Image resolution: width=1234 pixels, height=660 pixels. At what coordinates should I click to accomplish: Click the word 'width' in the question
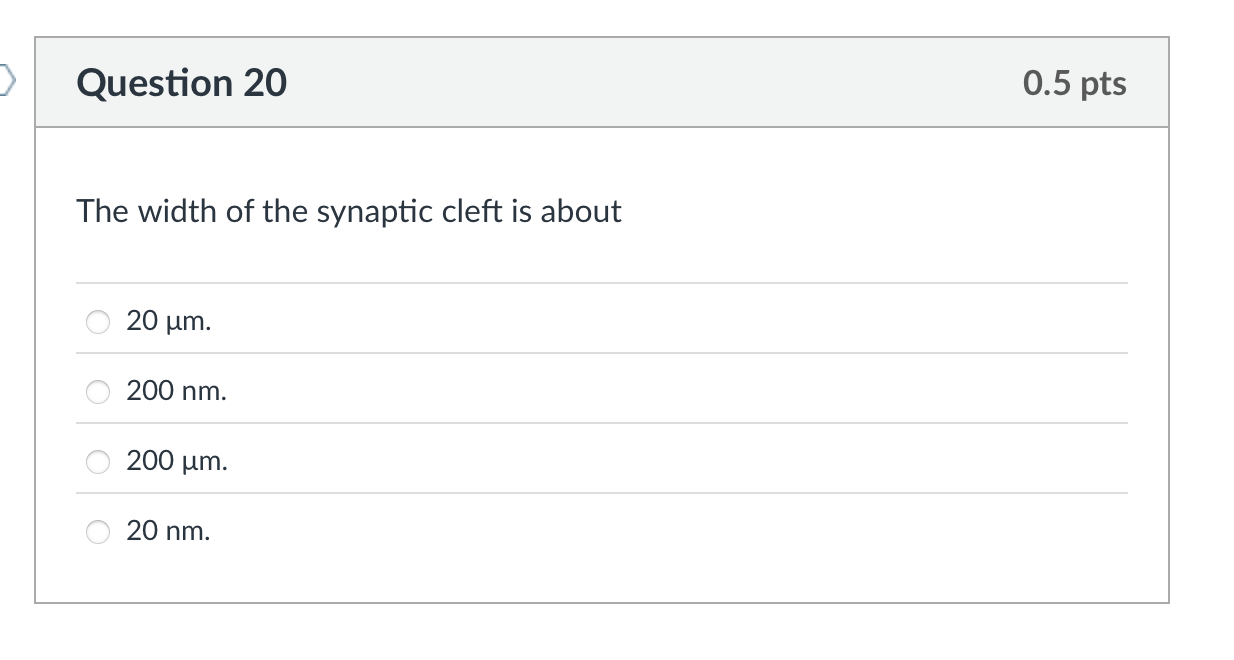click(171, 211)
